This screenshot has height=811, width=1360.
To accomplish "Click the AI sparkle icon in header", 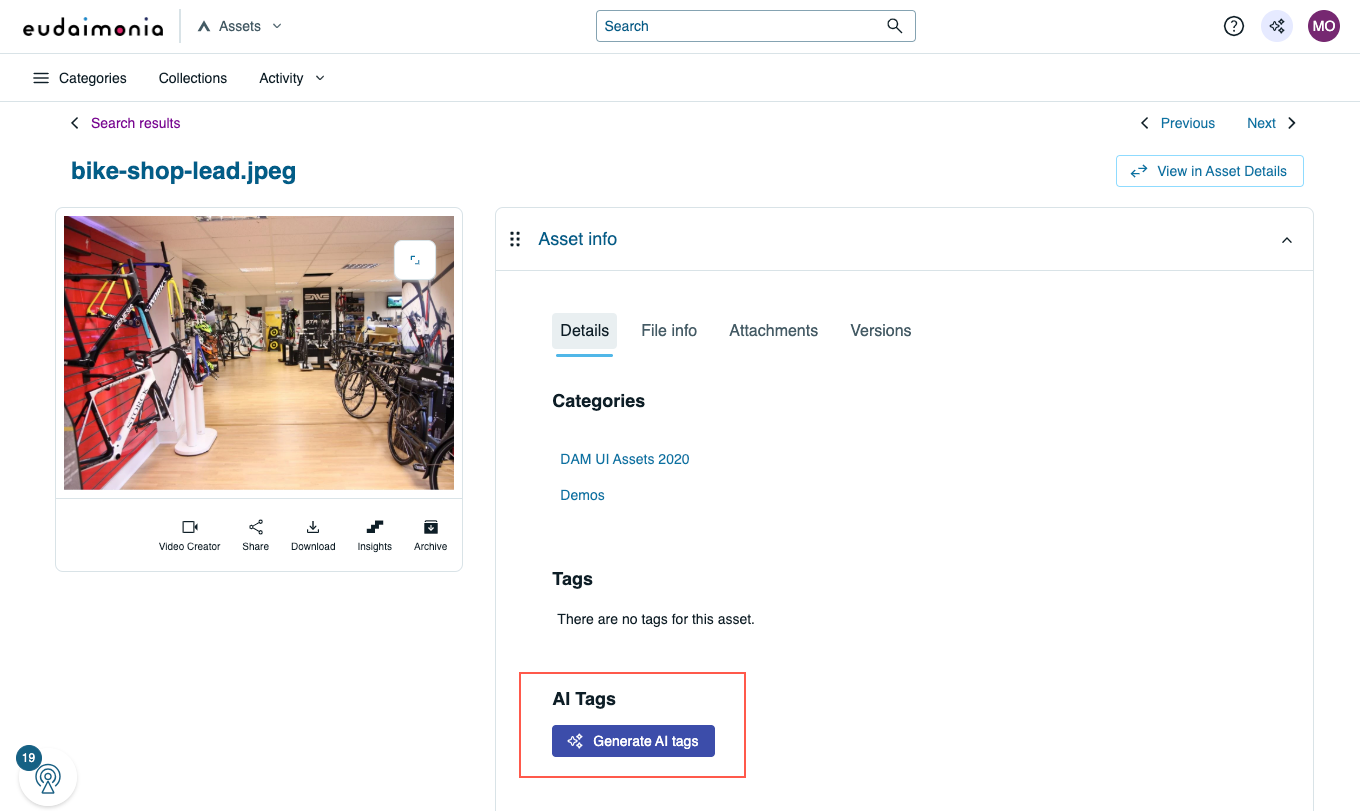I will 1277,26.
